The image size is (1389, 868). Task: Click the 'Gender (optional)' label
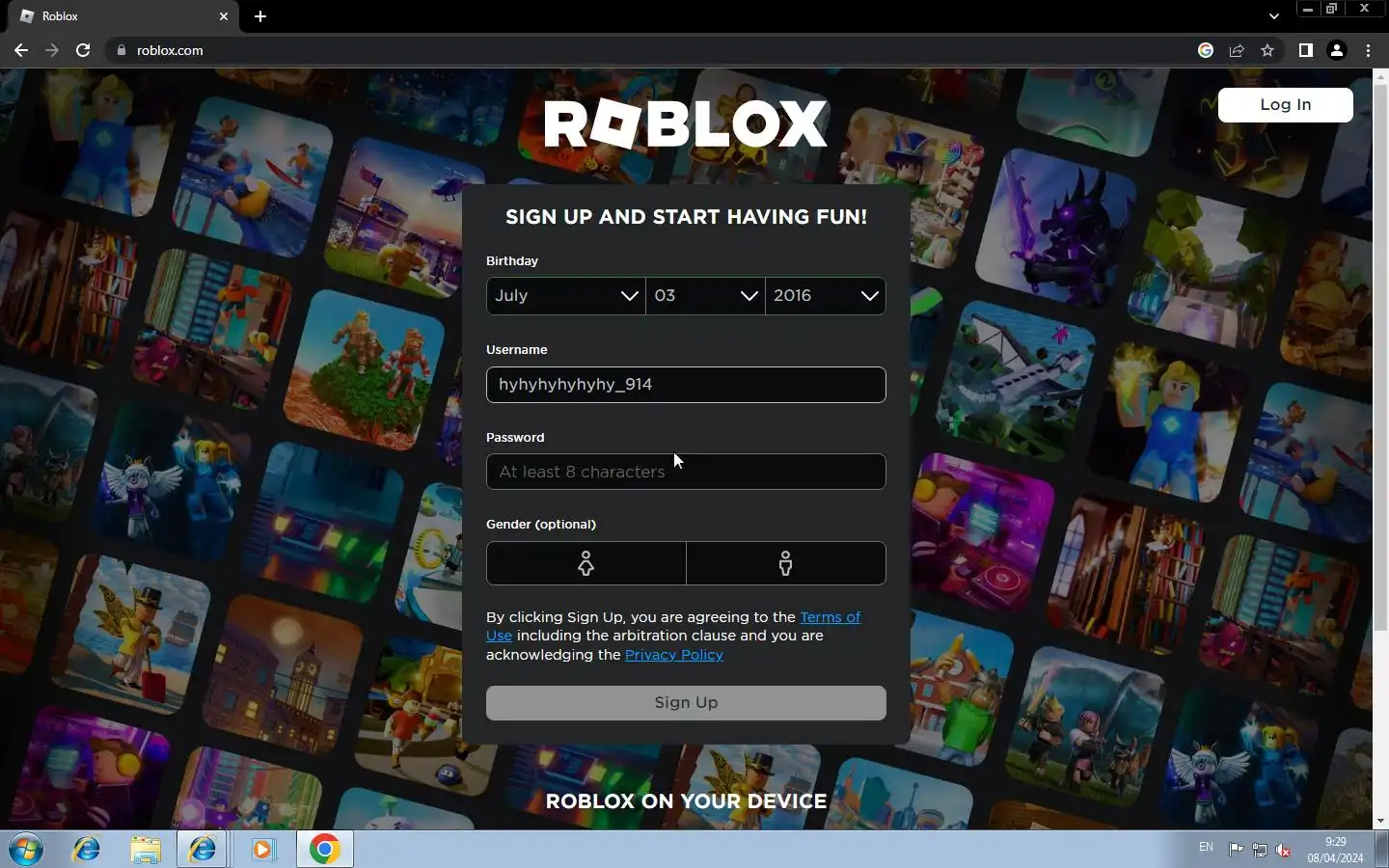tap(541, 525)
